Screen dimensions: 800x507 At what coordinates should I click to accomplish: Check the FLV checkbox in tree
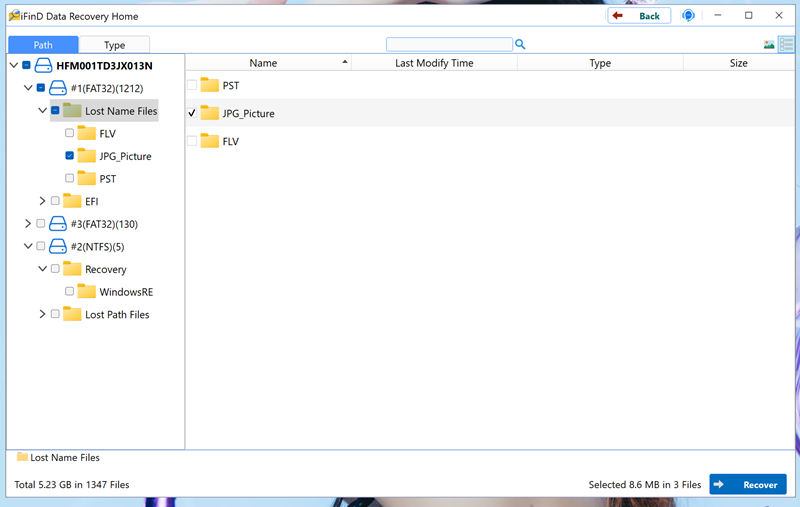coord(69,134)
